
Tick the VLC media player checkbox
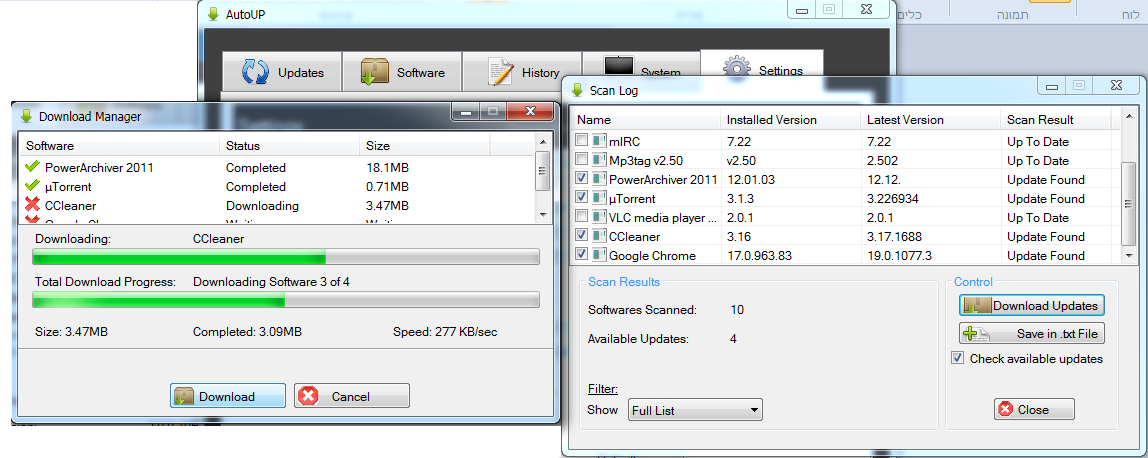(x=581, y=217)
